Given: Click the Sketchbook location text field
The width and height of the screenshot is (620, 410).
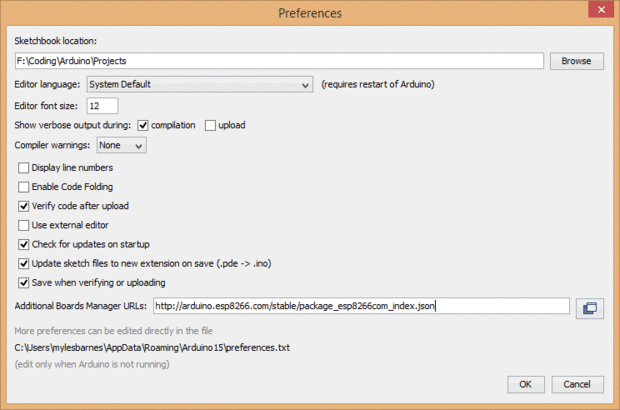Looking at the screenshot, I should pos(278,61).
